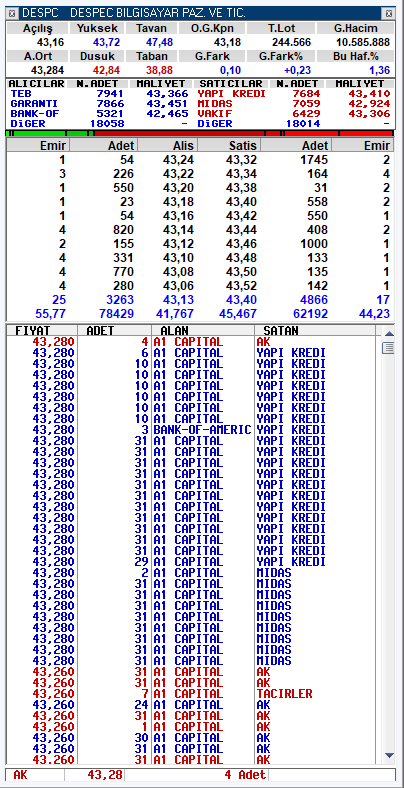Screen dimensions: 404x788
Task: Select first trade row with 4 lots AK
Action: click(191, 342)
